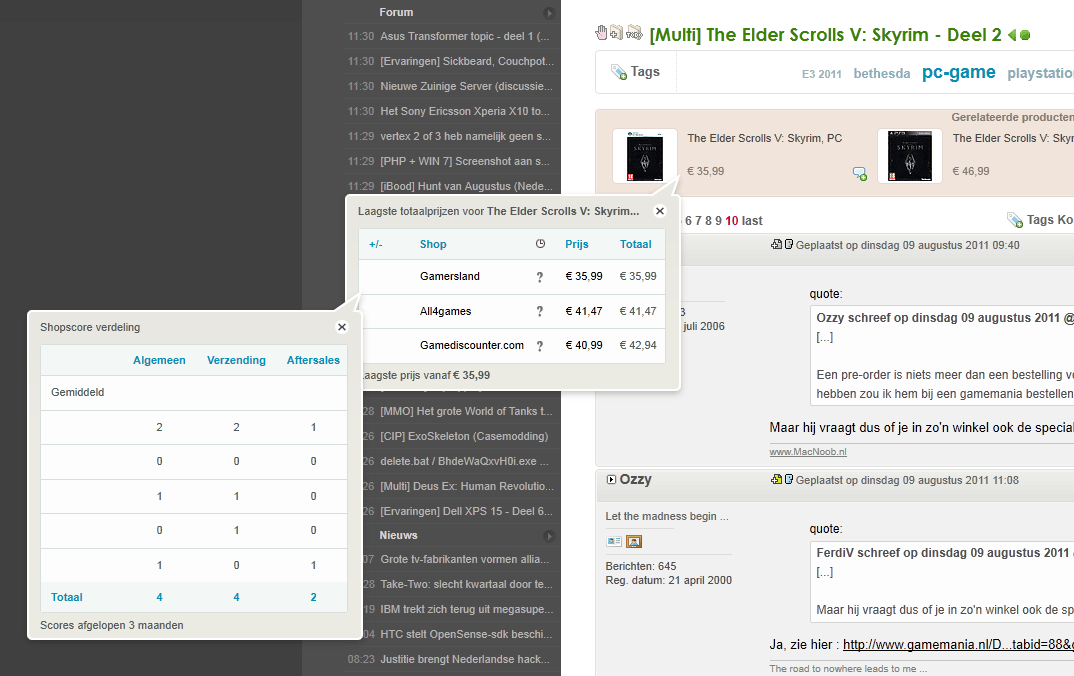Screen dimensions: 1074x676
Task: Open the Asus Transformer topic in Forum list
Action: [464, 36]
